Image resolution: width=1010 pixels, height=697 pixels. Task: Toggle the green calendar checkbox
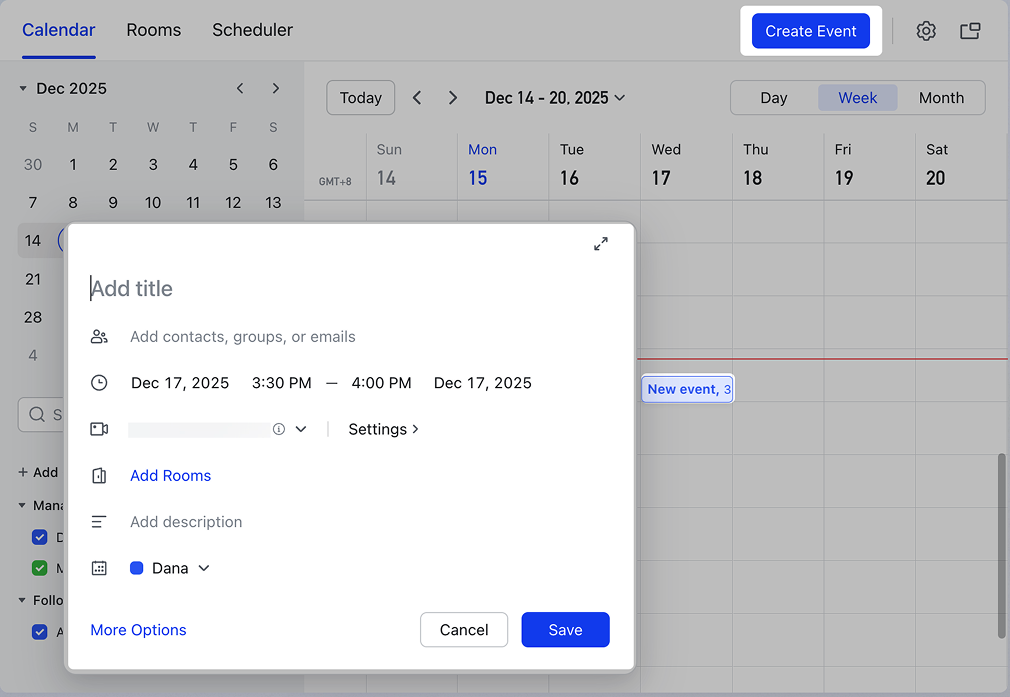[x=40, y=568]
